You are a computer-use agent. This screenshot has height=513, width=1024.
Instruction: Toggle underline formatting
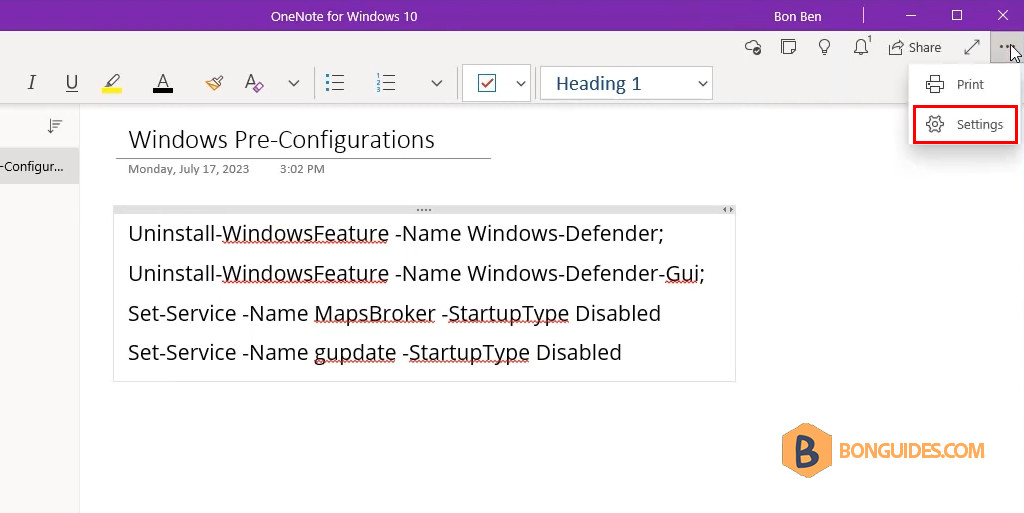click(x=72, y=83)
